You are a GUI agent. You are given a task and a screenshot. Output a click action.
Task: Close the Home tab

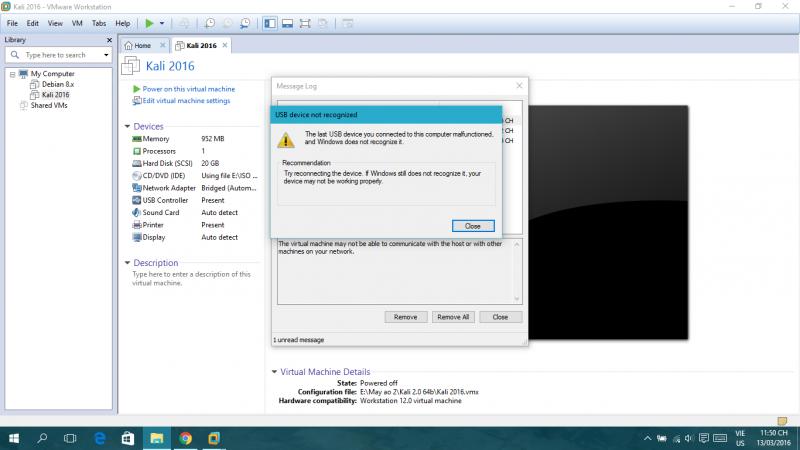[163, 45]
